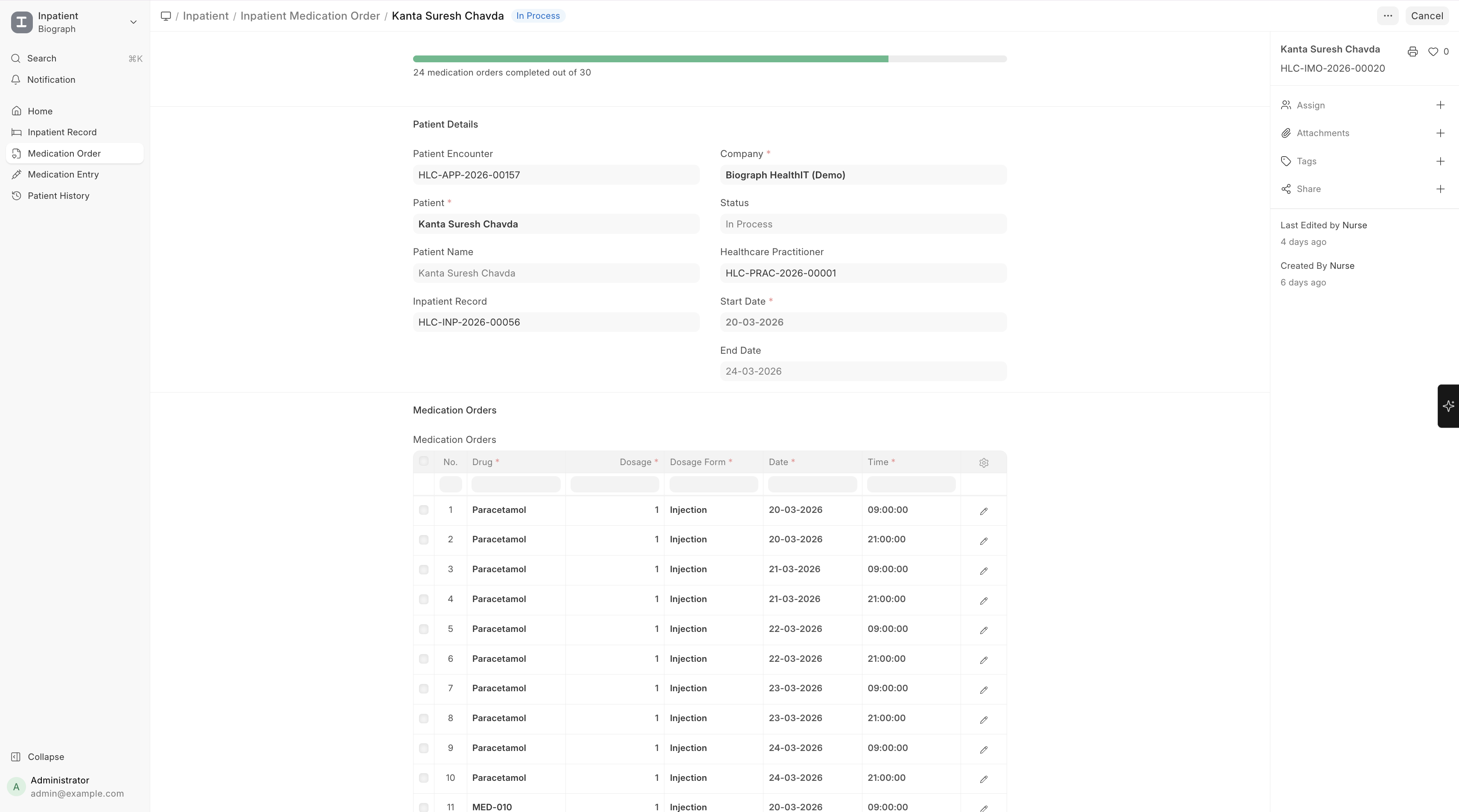
Task: Expand the Inpatient workspace switcher chevron
Action: (x=133, y=22)
